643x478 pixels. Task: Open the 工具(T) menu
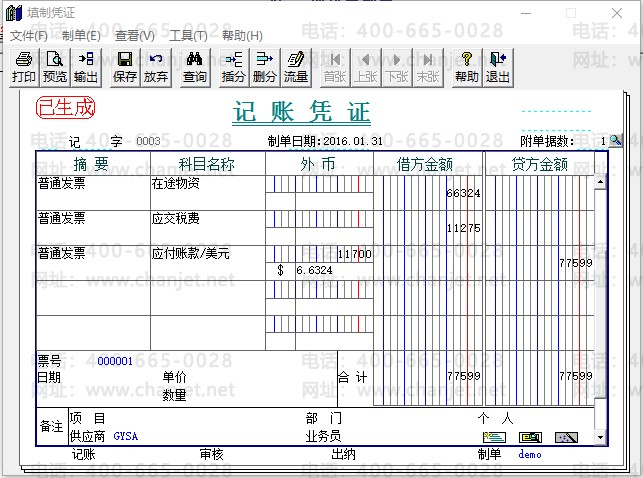coord(188,36)
